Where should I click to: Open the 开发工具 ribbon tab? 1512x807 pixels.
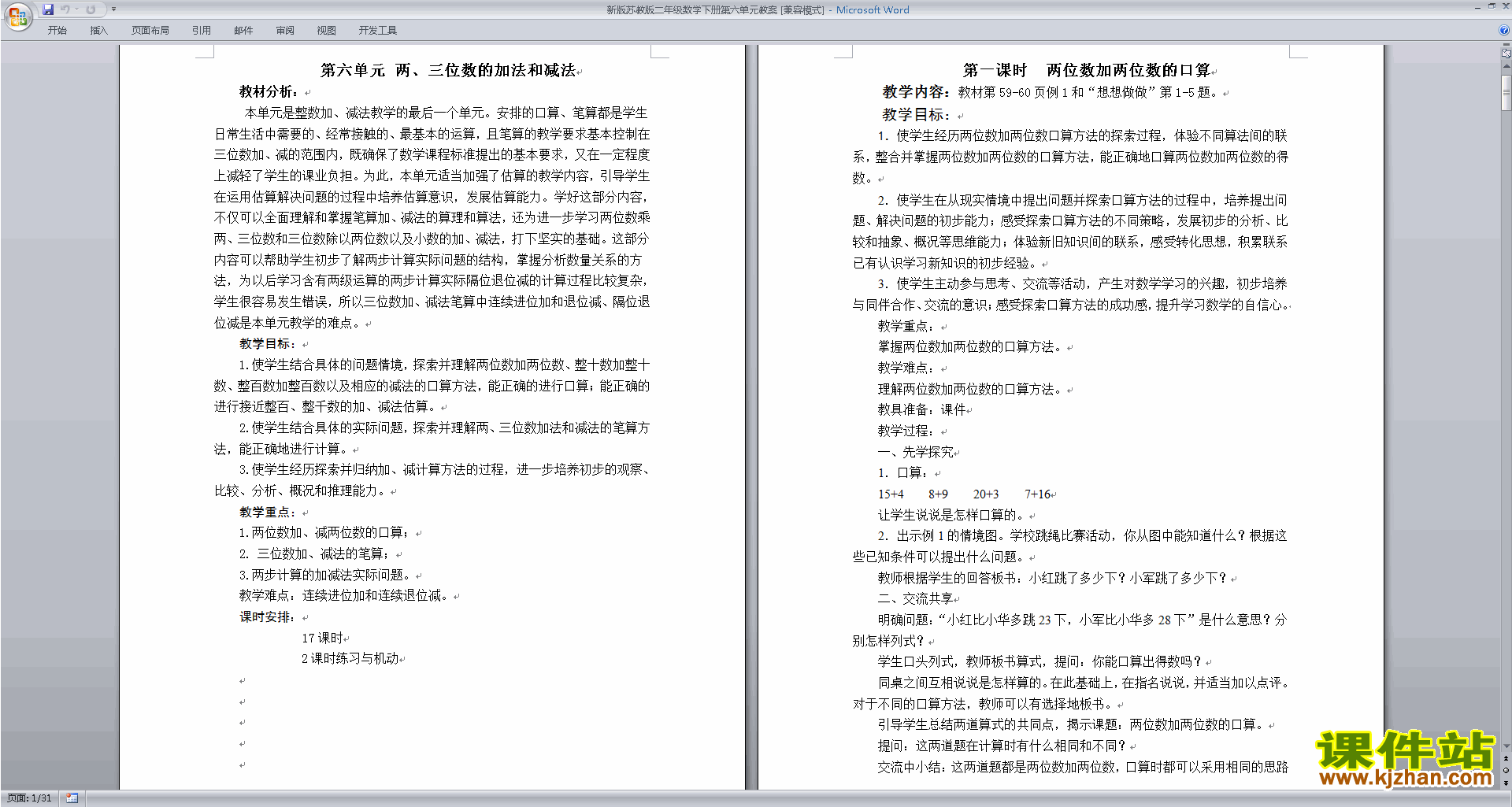pos(378,31)
